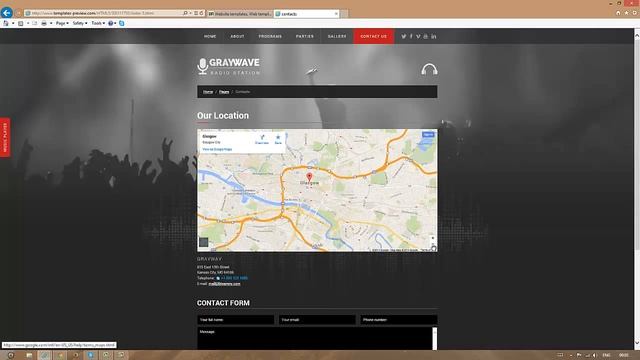640x360 pixels.
Task: Click the volume icon in system tray
Action: point(594,355)
